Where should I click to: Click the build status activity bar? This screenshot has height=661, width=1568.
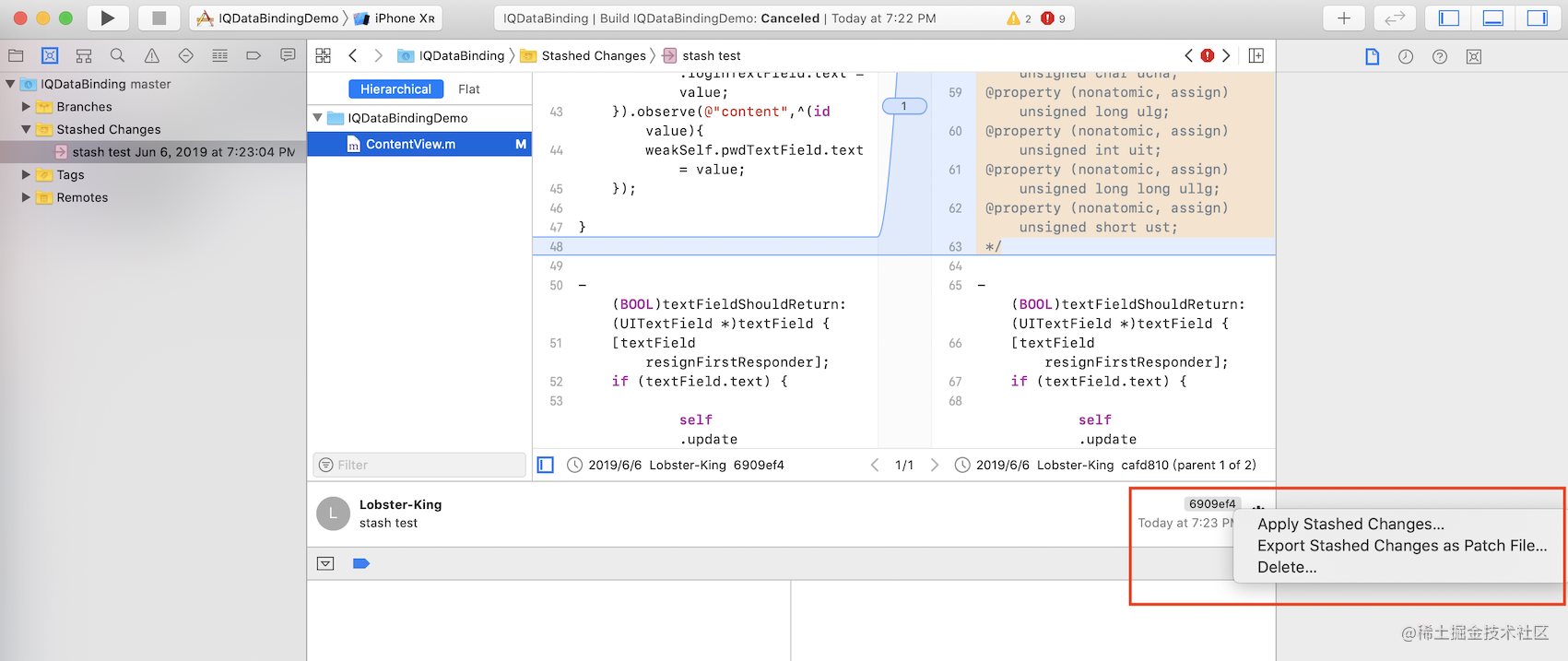(786, 18)
